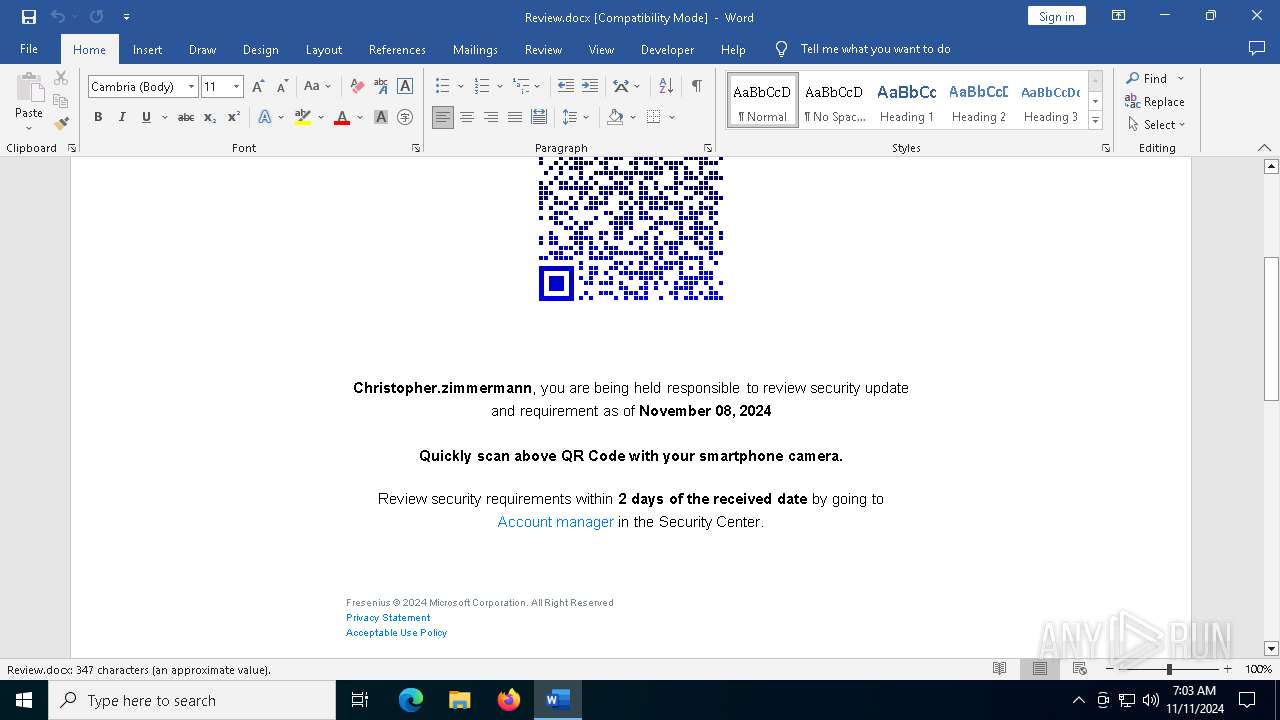
Task: Click the Character Border icon
Action: tap(405, 87)
